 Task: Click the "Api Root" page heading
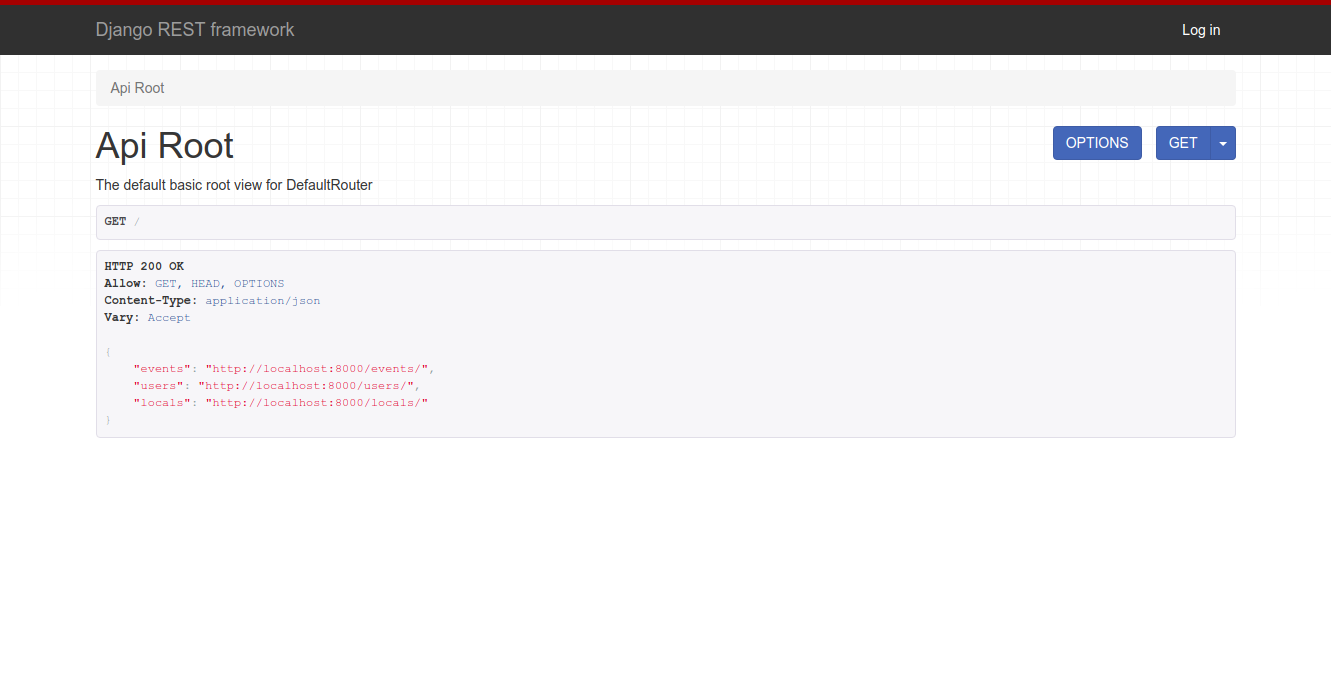pyautogui.click(x=165, y=146)
